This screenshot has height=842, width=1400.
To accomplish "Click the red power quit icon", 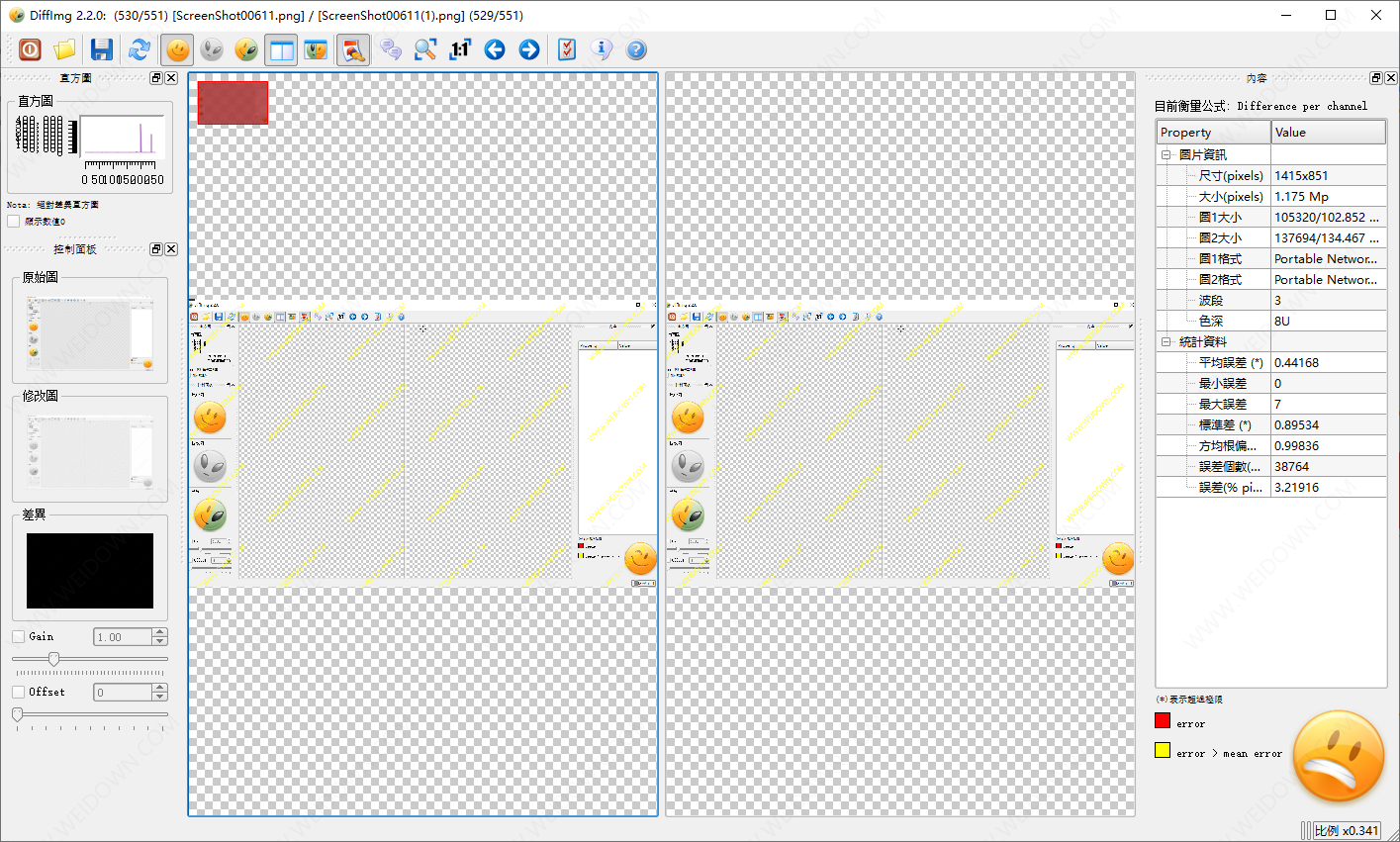I will click(x=31, y=49).
